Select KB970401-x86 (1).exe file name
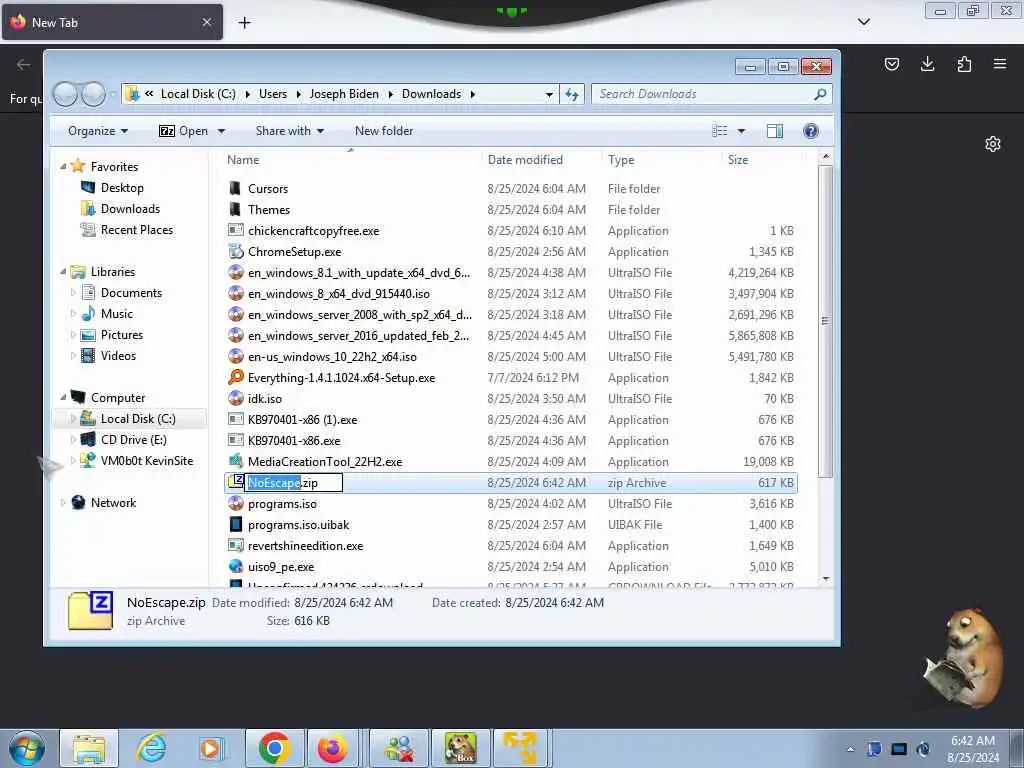Screen dimensions: 1024x768 [302, 420]
